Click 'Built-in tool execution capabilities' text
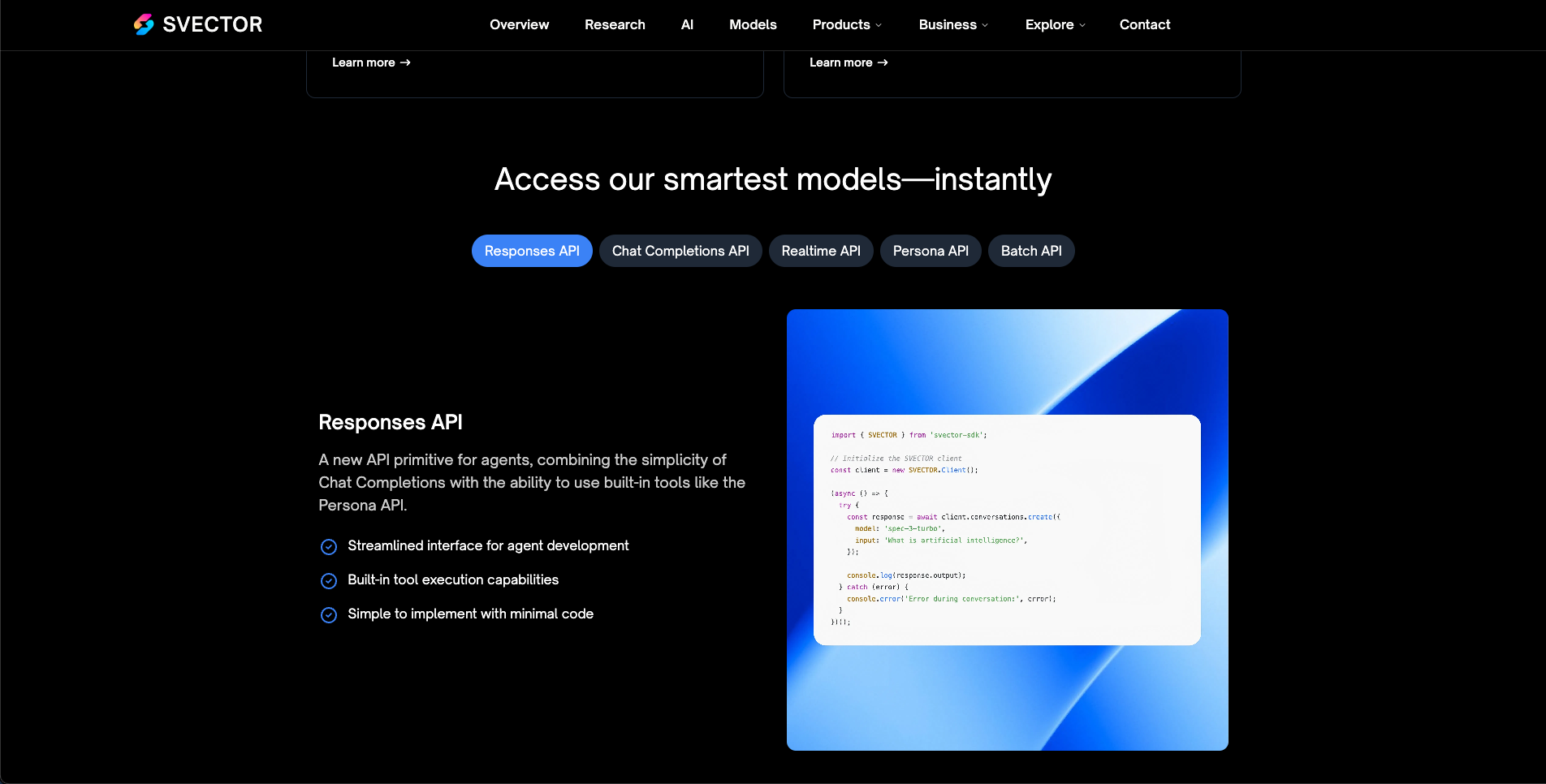1546x784 pixels. click(453, 579)
